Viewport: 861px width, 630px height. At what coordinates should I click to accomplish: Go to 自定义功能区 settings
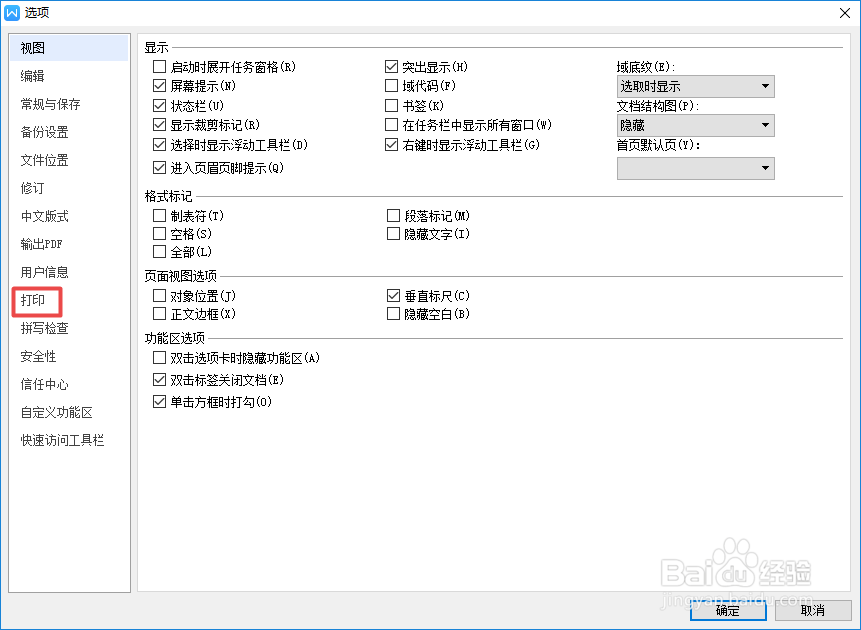(x=51, y=412)
